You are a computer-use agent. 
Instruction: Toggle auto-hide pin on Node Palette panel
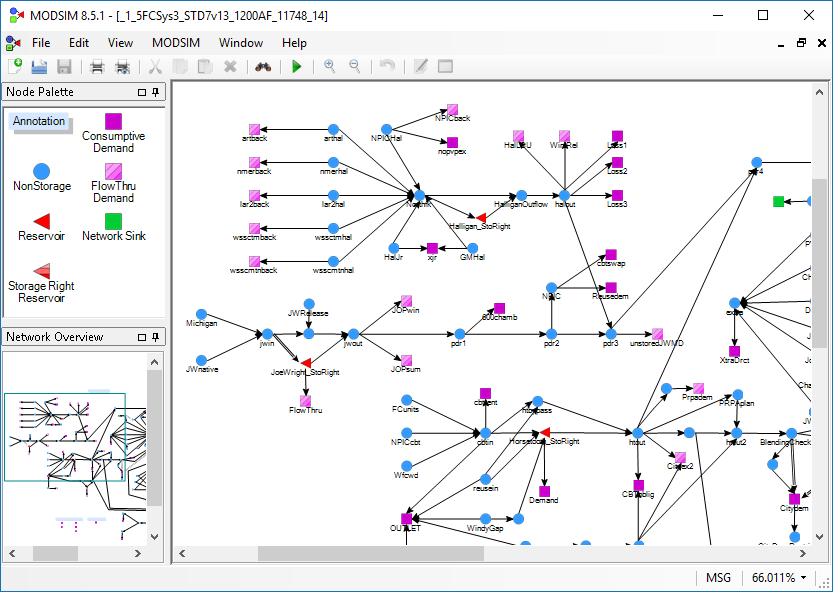click(155, 92)
